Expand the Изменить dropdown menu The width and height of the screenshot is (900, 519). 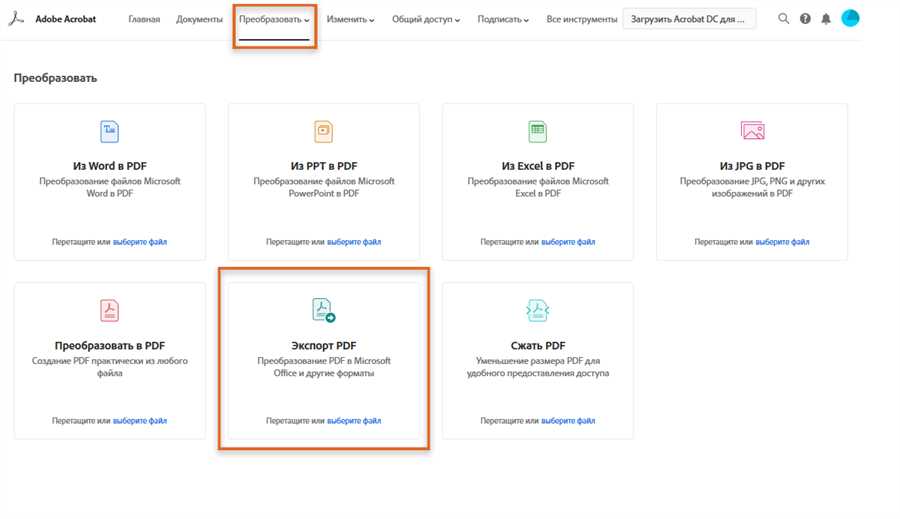click(350, 19)
